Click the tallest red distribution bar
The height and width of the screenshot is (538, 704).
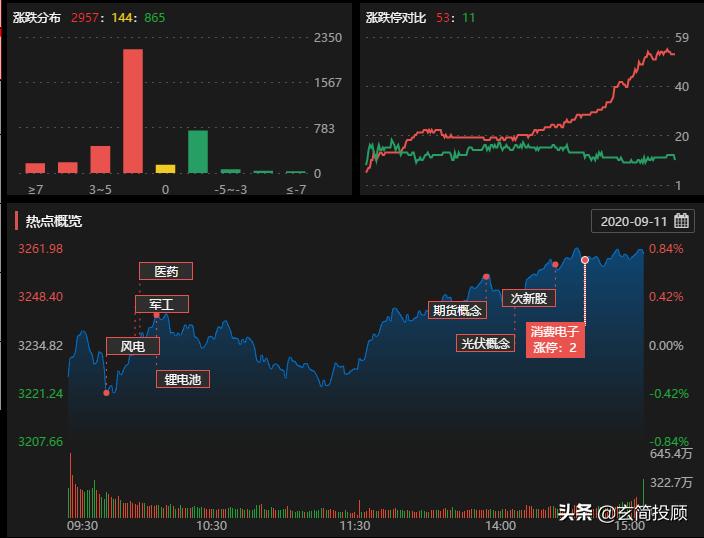(133, 111)
